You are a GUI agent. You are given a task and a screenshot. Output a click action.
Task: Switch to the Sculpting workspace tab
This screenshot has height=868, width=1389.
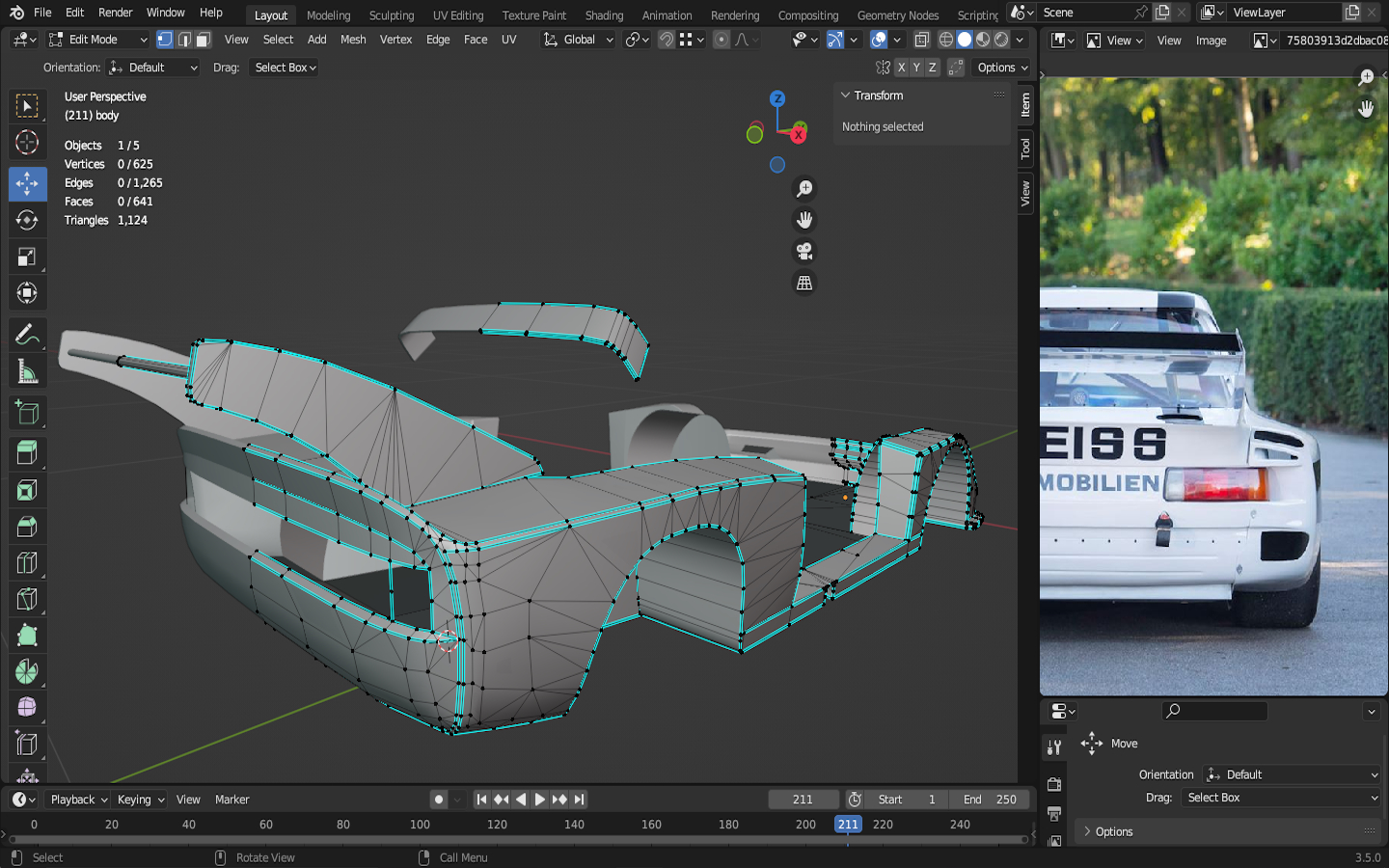coord(391,15)
